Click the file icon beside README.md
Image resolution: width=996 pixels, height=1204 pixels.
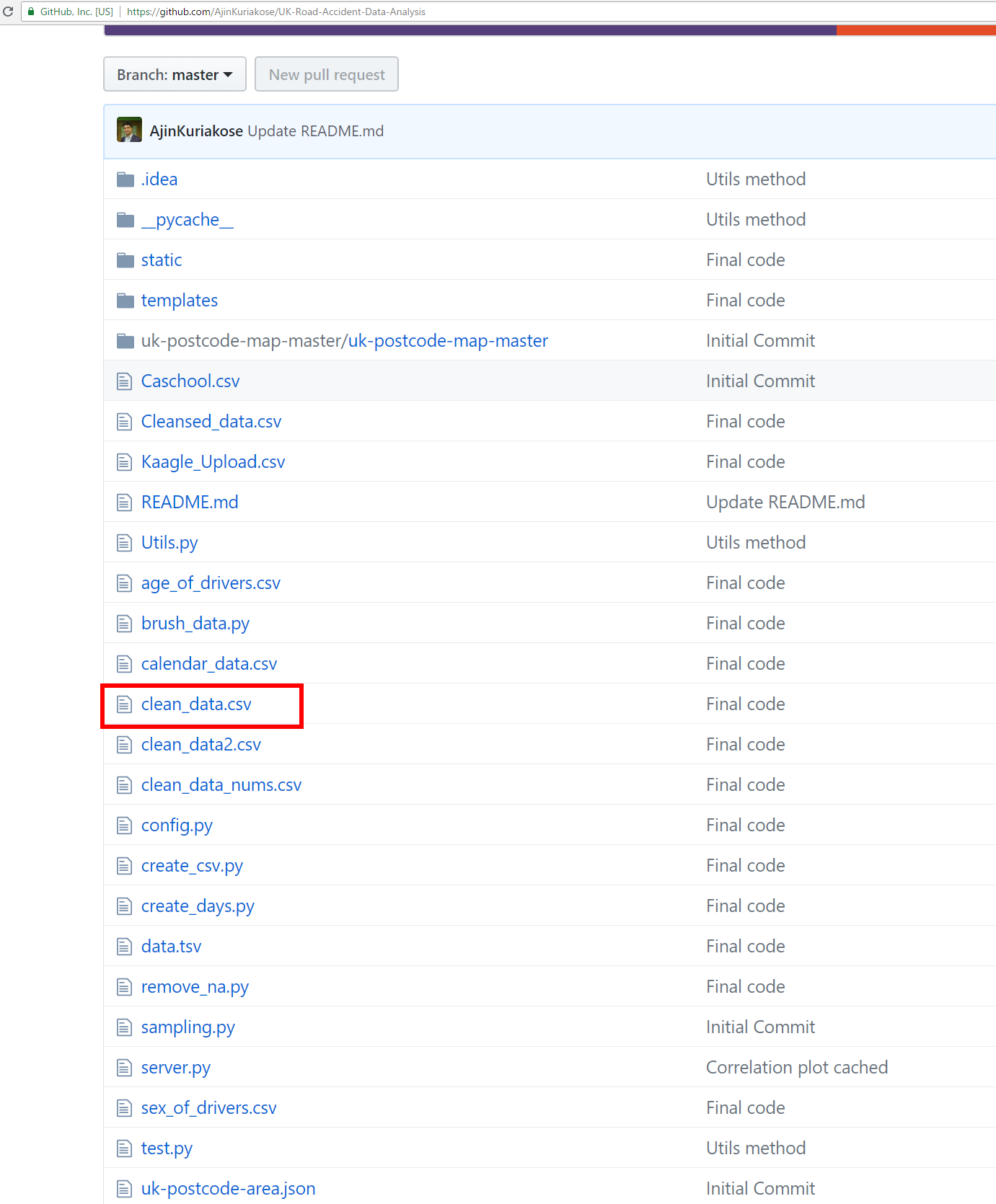[125, 503]
